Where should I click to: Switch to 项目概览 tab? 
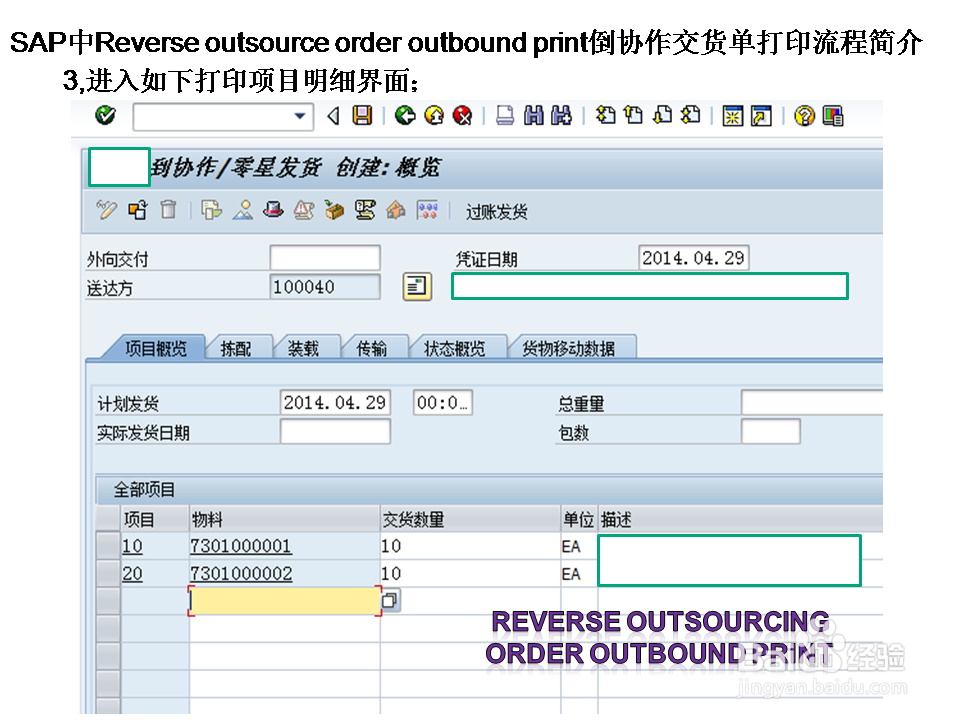(x=156, y=348)
